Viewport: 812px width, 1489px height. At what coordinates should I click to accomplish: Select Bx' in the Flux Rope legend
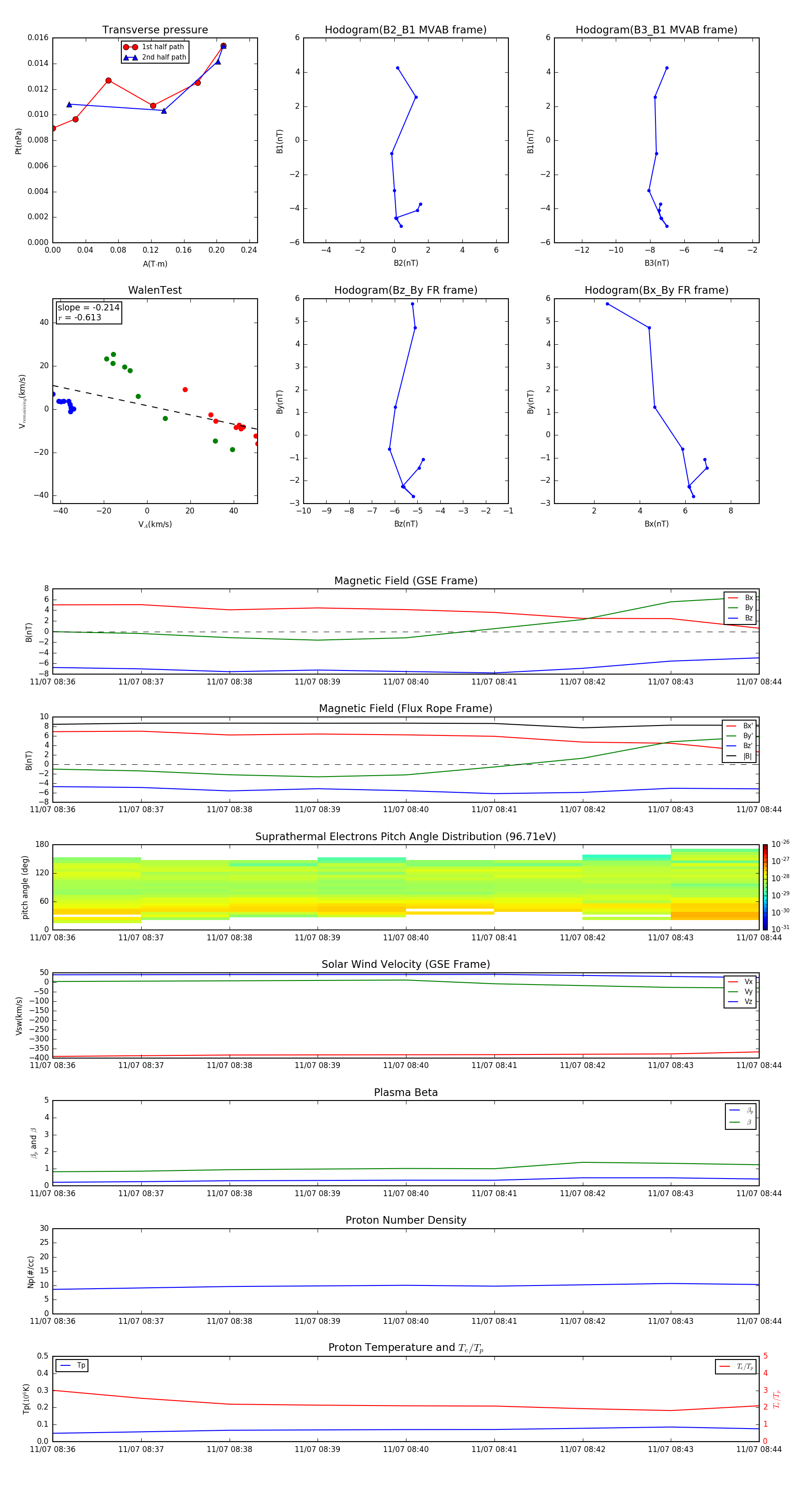tap(740, 726)
